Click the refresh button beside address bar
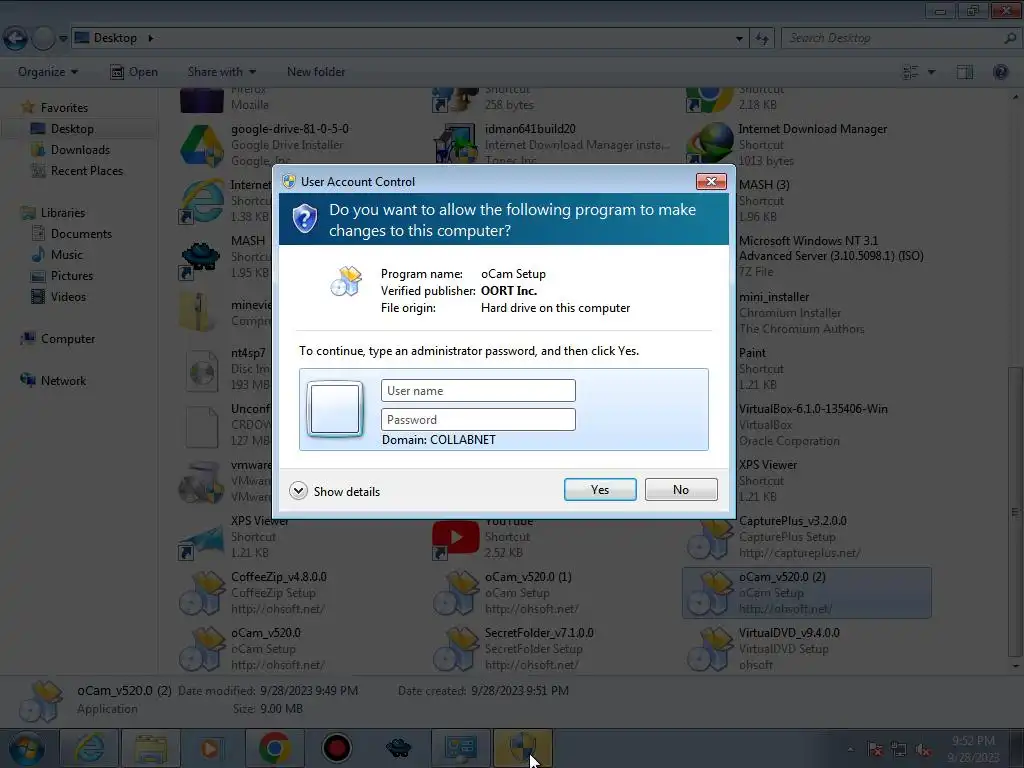The height and width of the screenshot is (768, 1024). tap(762, 39)
